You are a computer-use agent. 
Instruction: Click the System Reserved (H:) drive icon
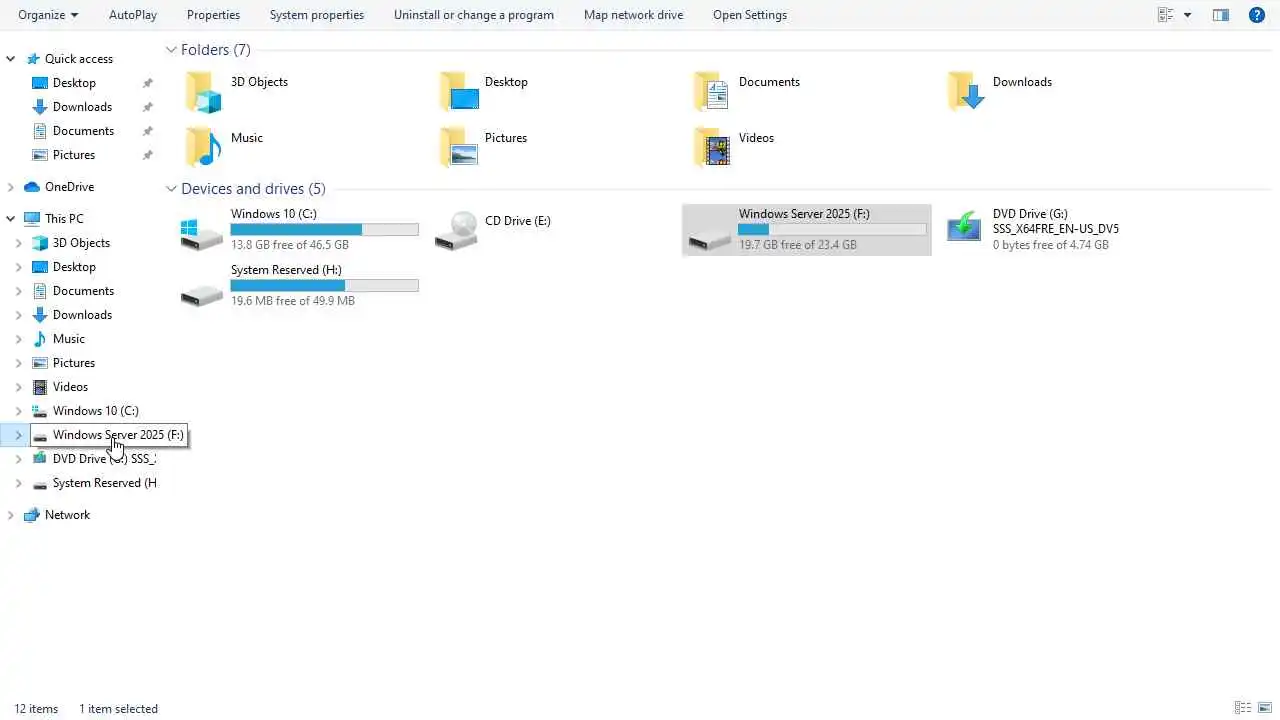pyautogui.click(x=201, y=295)
